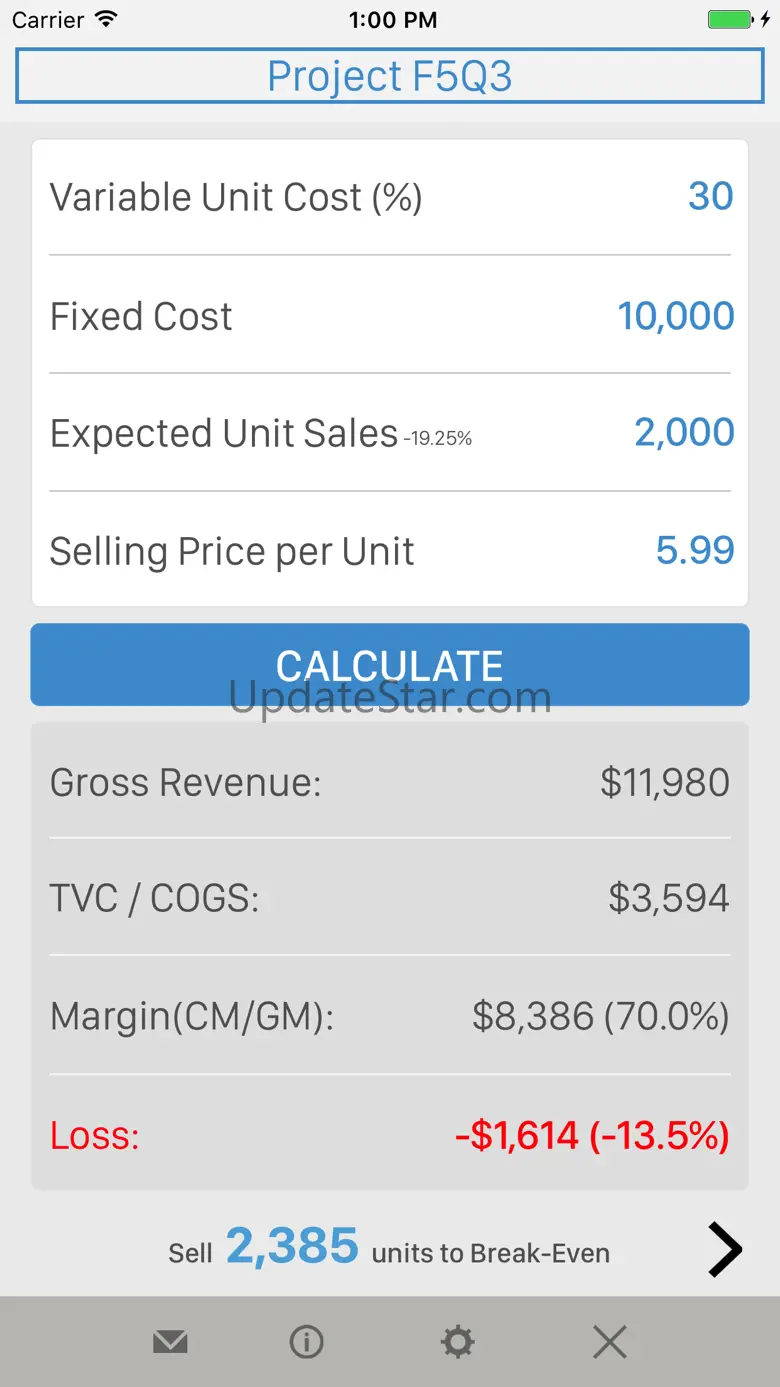This screenshot has width=780, height=1387.
Task: Tap the TVC / COGS result row
Action: 390,898
